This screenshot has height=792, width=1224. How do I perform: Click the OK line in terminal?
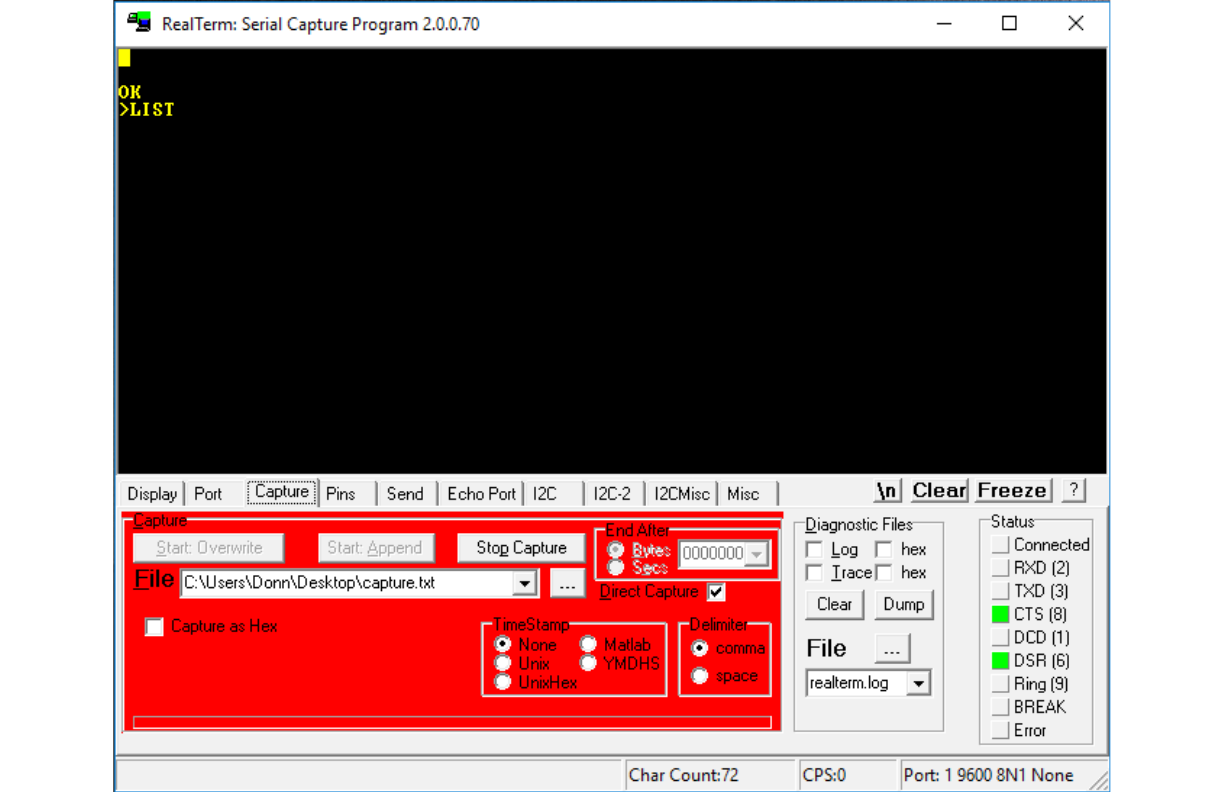(129, 92)
